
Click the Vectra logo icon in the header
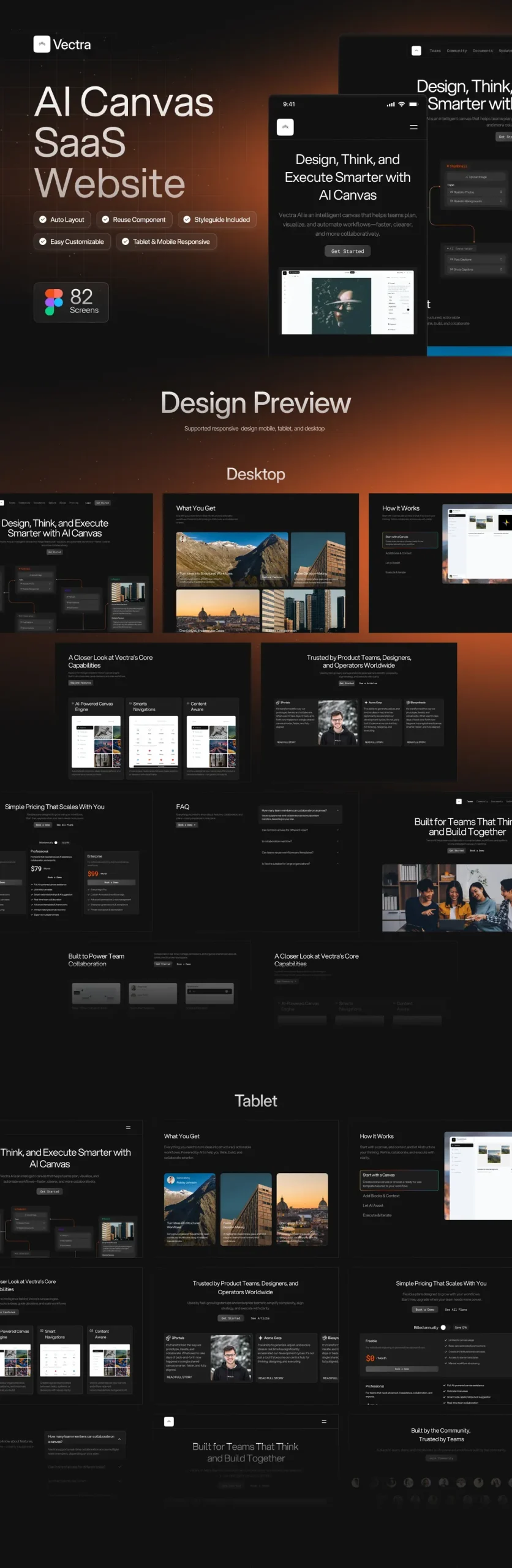(42, 44)
